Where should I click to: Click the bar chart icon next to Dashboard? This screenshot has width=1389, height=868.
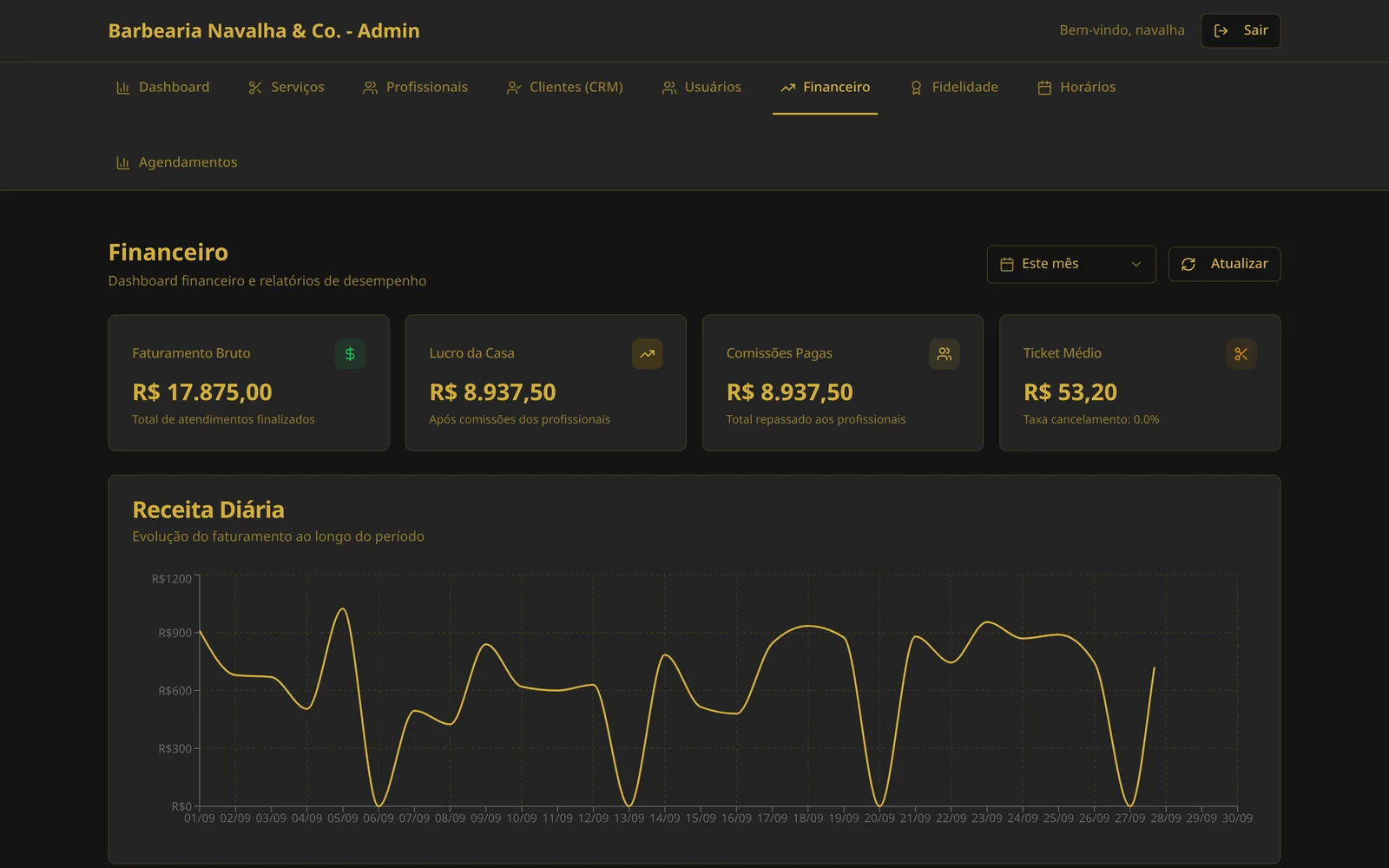pyautogui.click(x=122, y=88)
